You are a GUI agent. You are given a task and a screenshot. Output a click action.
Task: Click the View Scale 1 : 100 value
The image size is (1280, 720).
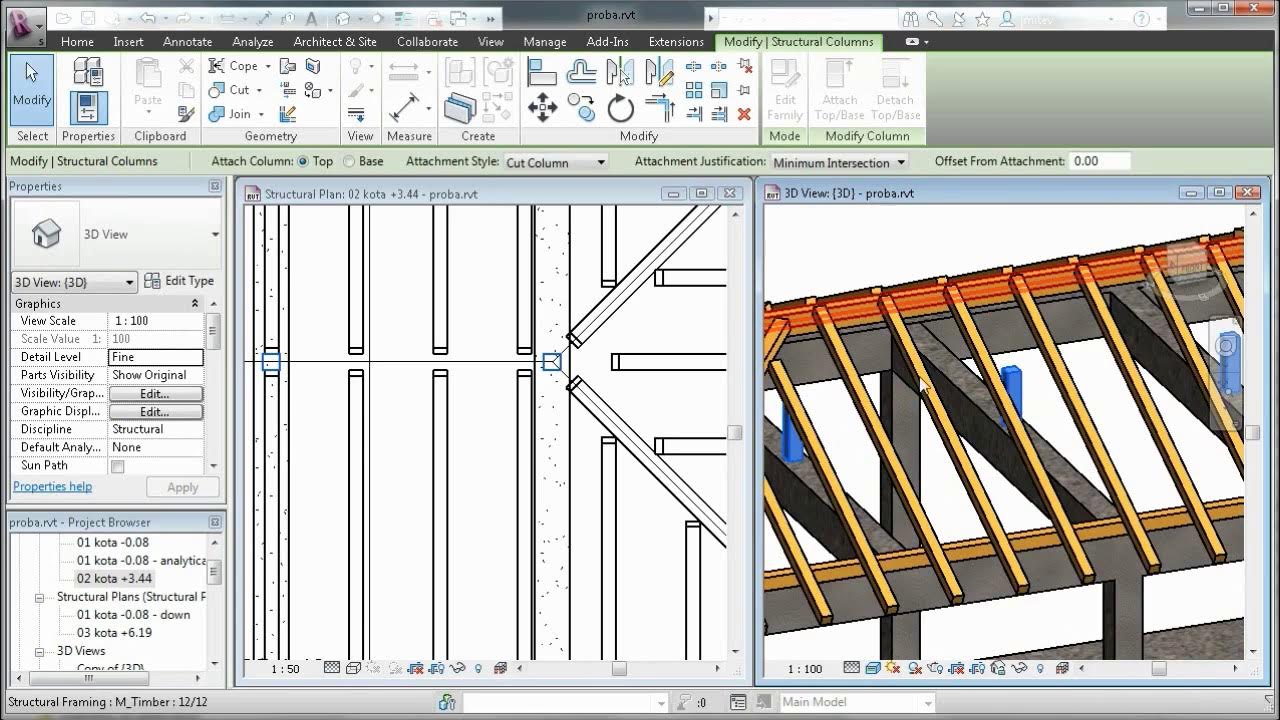(x=155, y=321)
